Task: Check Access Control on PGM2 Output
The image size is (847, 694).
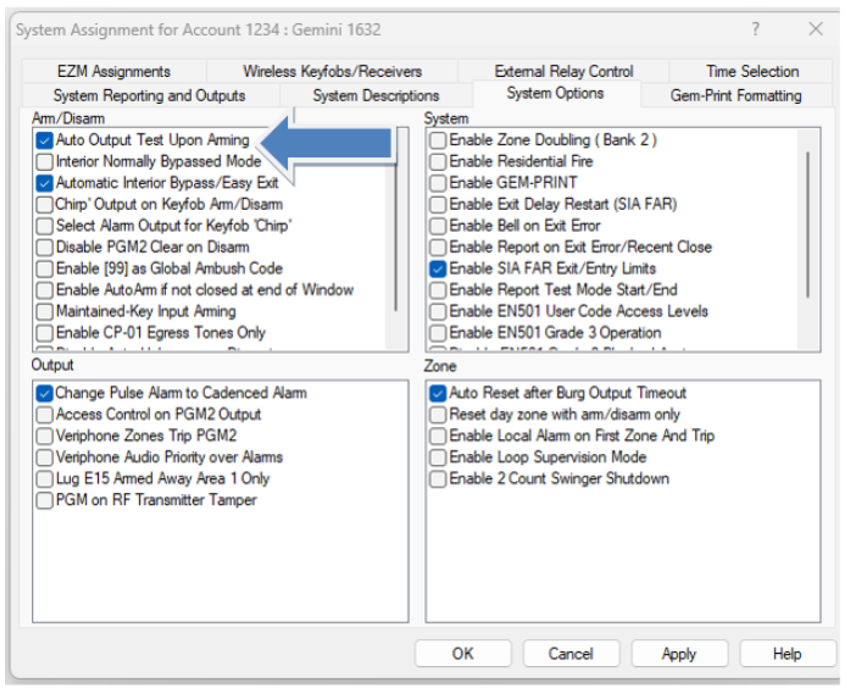Action: pyautogui.click(x=44, y=415)
